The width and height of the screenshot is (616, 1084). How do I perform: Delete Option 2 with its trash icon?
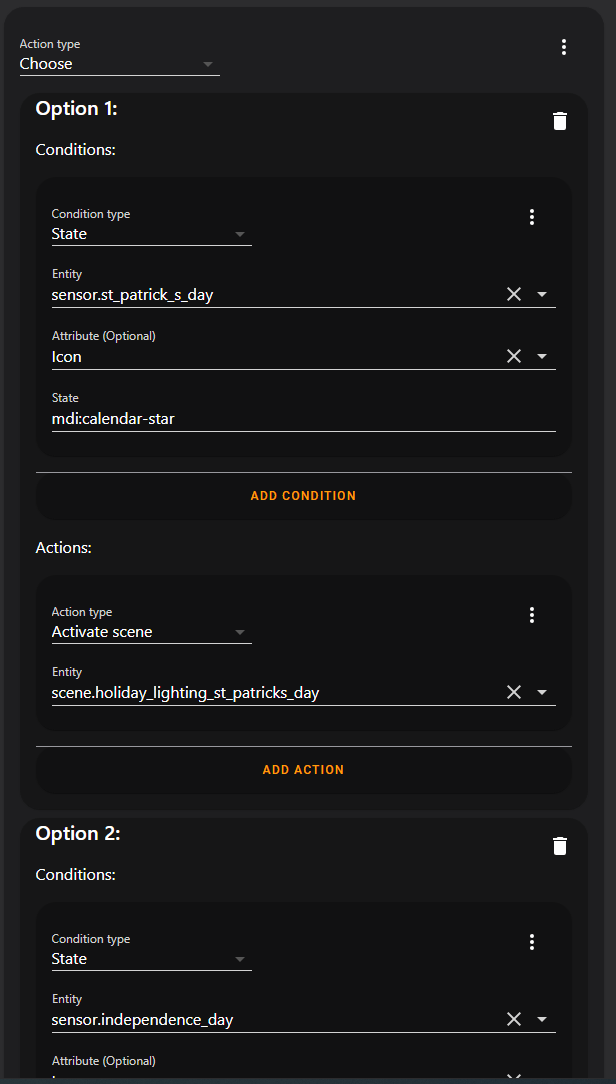coord(560,846)
